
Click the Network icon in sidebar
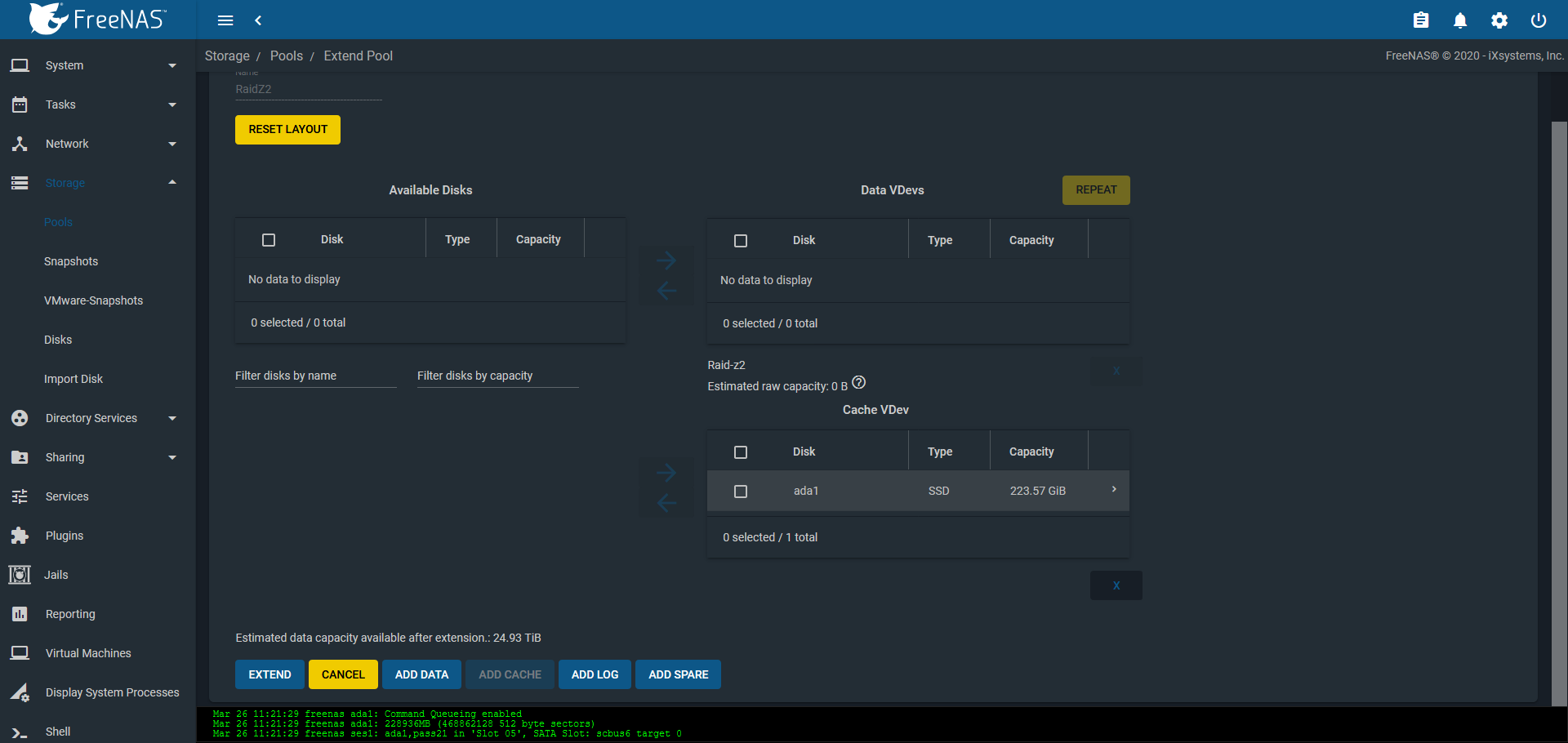coord(20,144)
